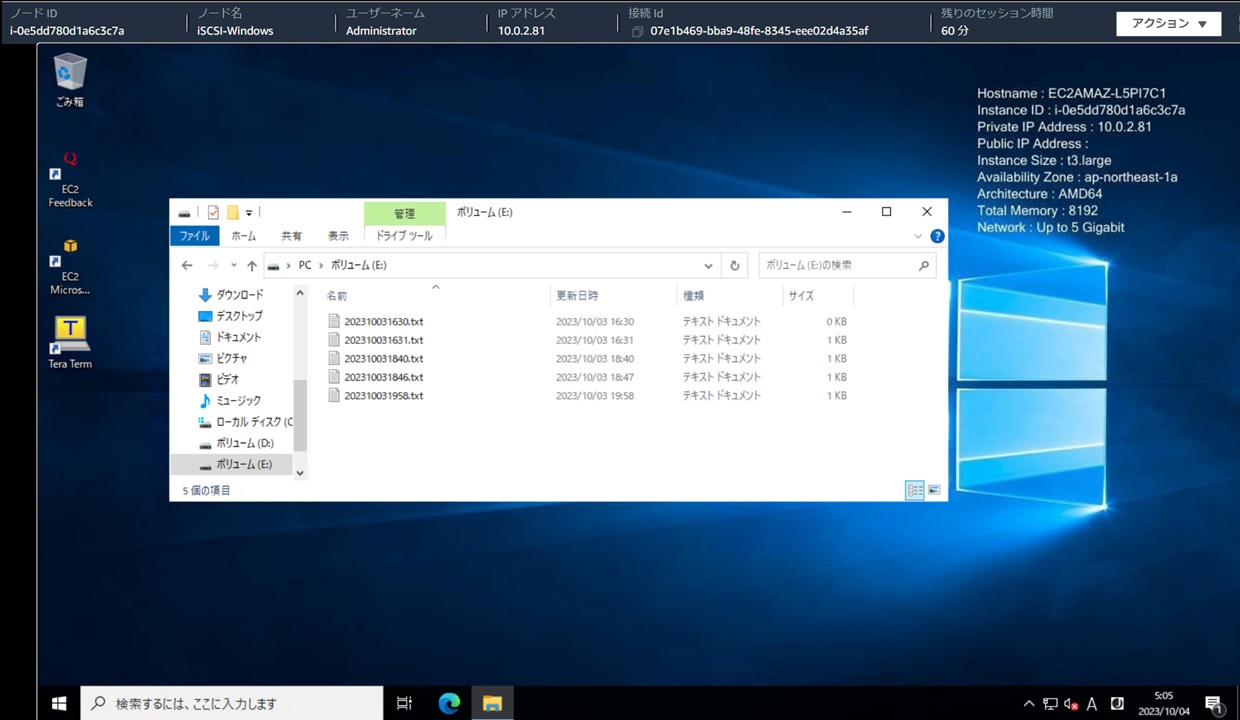Open the ファイル menu in Explorer
Viewport: 1240px width, 720px height.
(194, 236)
